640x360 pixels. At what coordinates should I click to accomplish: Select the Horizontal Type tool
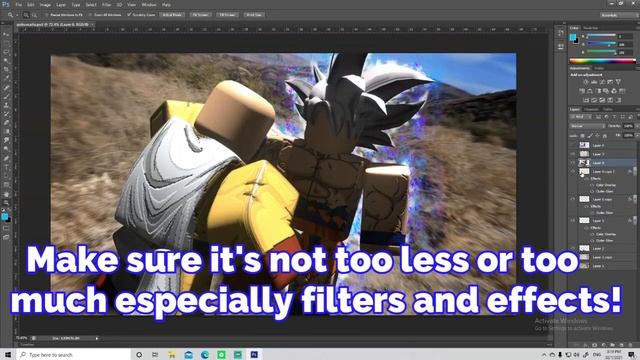pyautogui.click(x=6, y=167)
